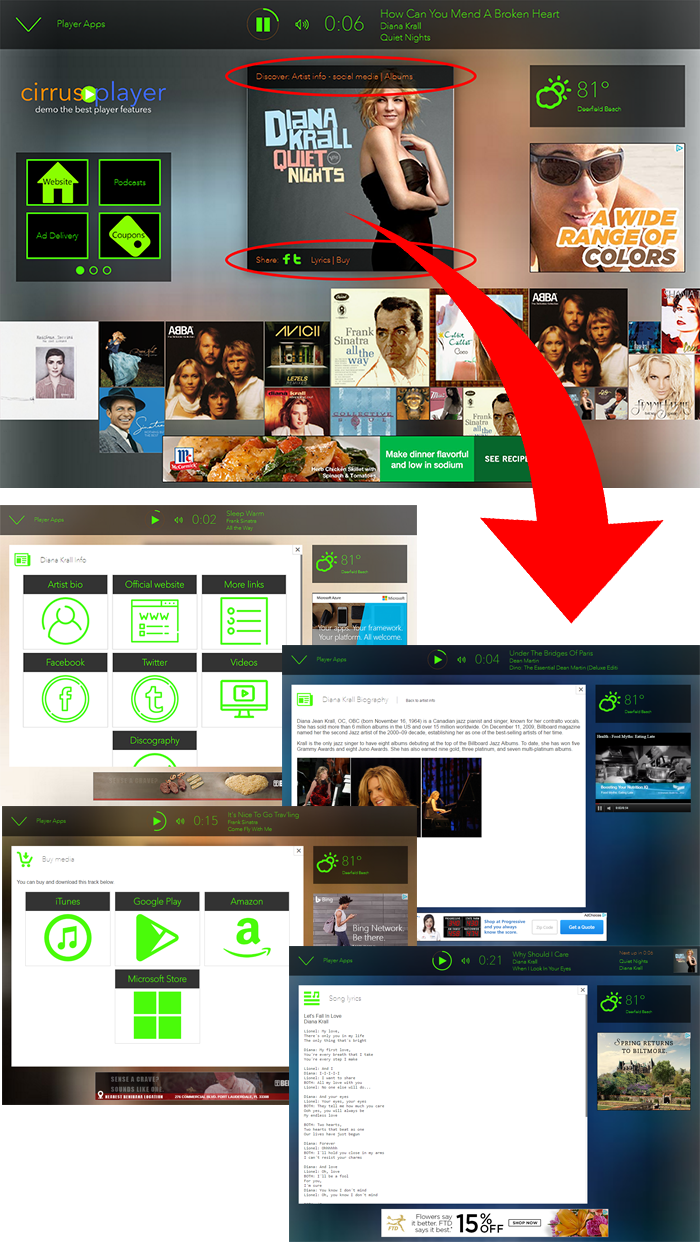The image size is (700, 1242).
Task: Click piano photo at right of biography
Action: point(452,797)
